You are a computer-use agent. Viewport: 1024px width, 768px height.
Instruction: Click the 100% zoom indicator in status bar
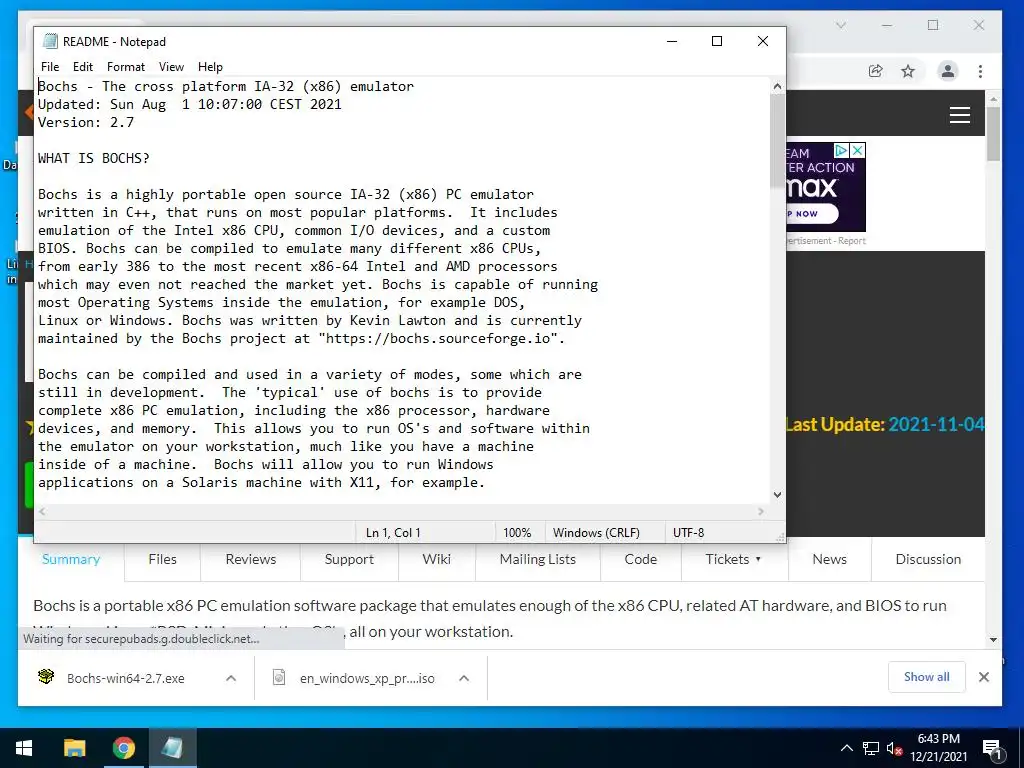pos(517,533)
